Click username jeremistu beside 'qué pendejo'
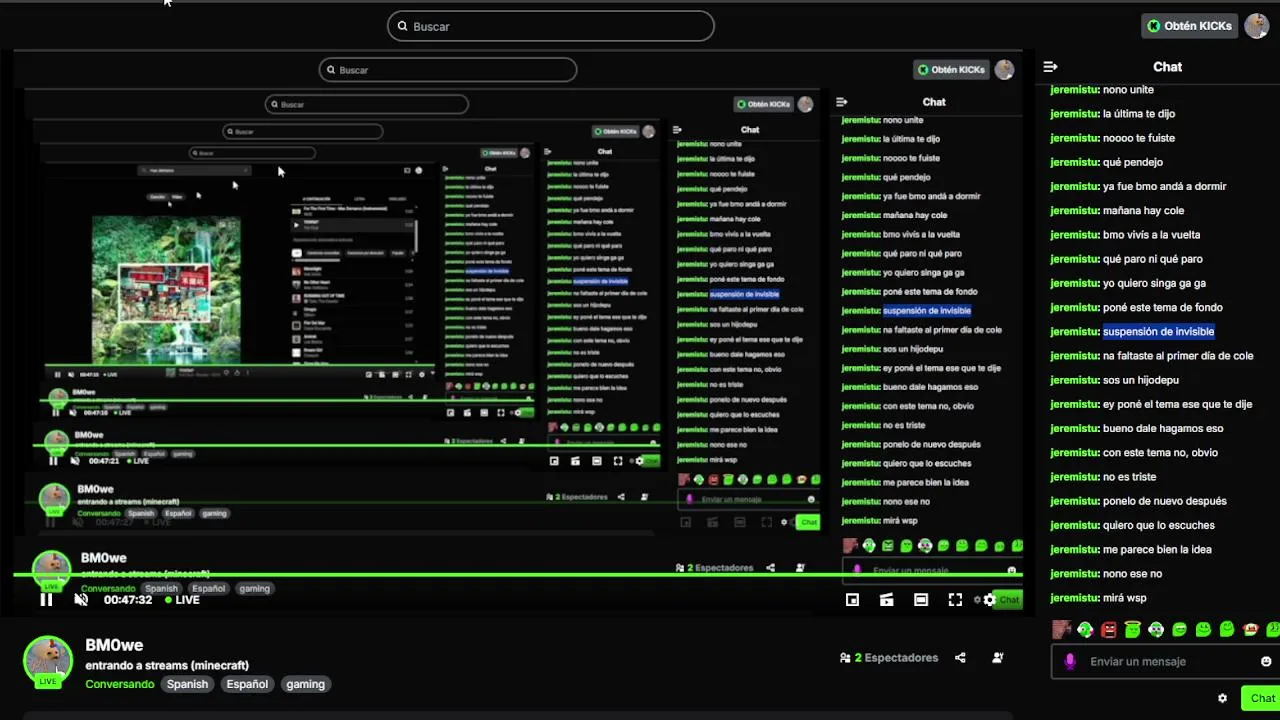 (1075, 162)
